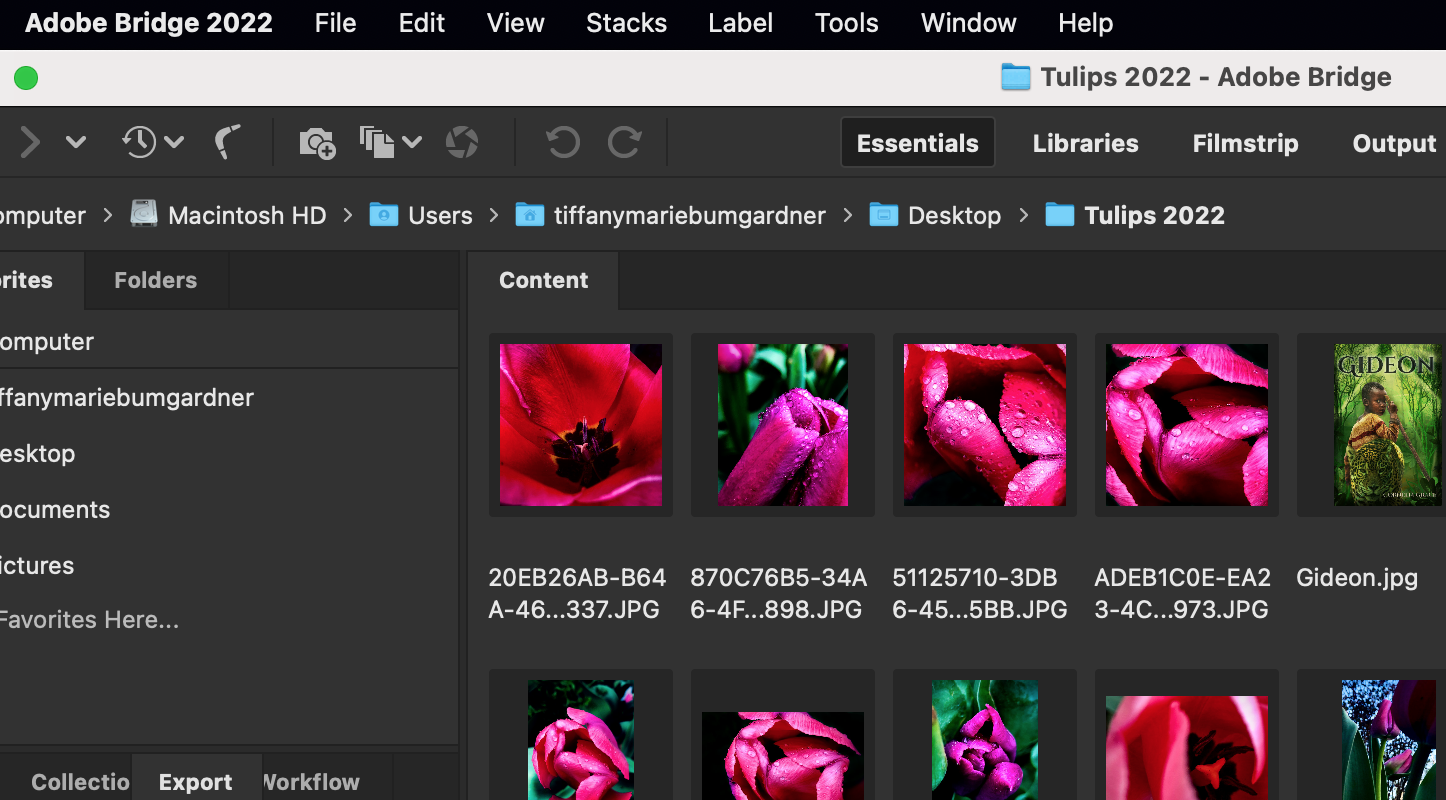This screenshot has height=800, width=1446.
Task: Click Get Photos from Camera icon
Action: (x=317, y=143)
